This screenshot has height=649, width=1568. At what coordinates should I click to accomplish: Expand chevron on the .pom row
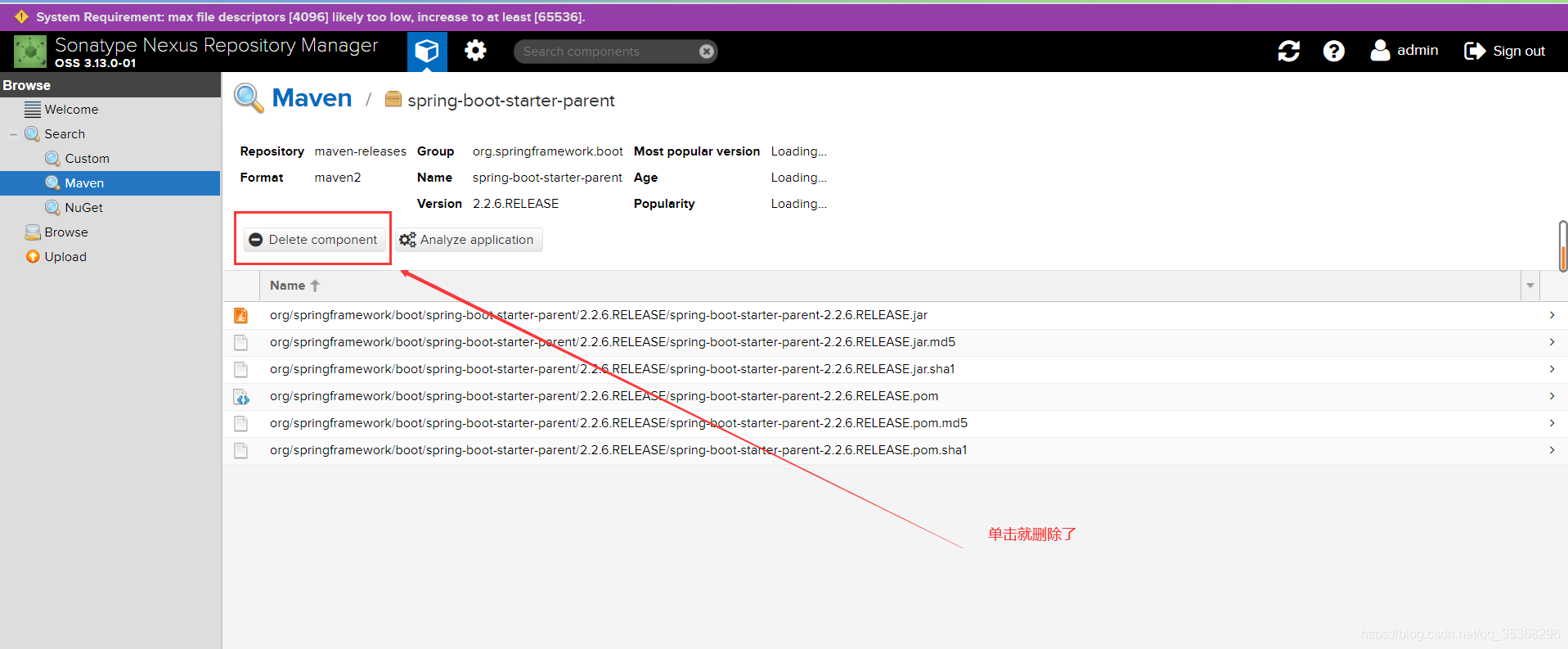(1552, 396)
